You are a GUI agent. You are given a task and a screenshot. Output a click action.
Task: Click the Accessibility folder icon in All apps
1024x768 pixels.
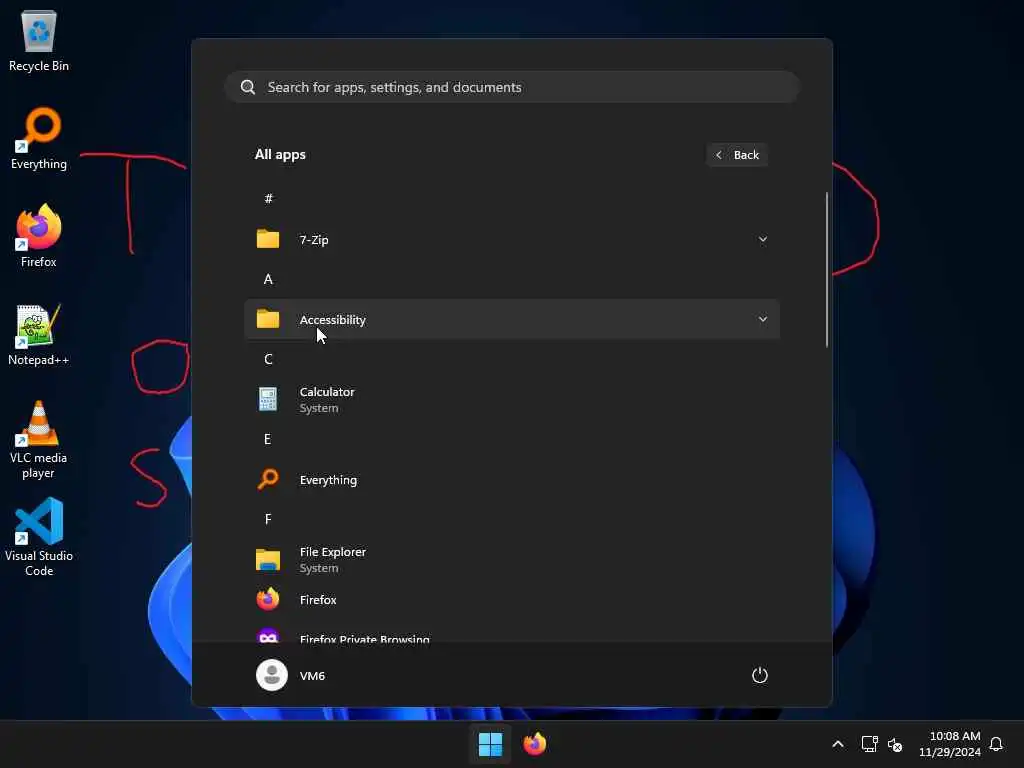(x=268, y=319)
